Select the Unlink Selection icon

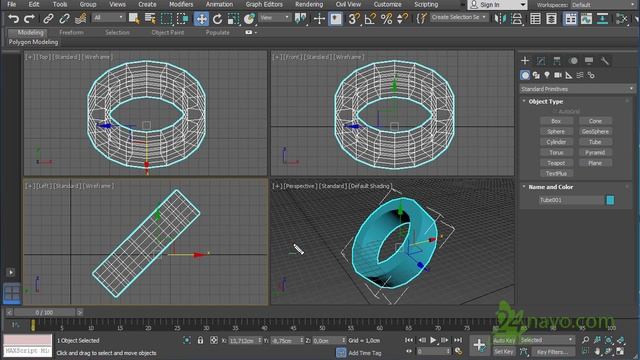point(64,19)
